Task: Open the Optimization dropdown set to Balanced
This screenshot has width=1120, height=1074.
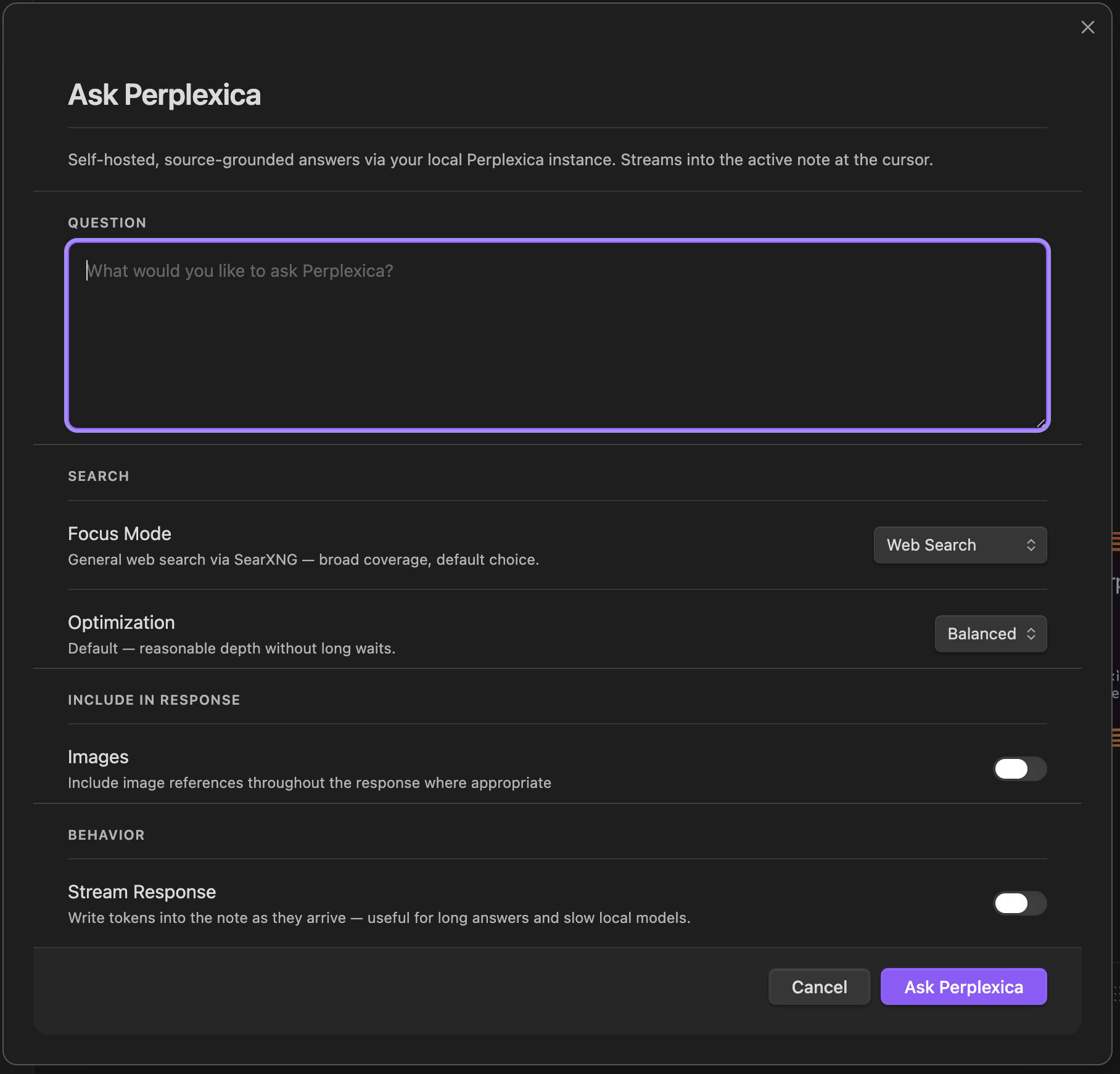Action: (990, 634)
